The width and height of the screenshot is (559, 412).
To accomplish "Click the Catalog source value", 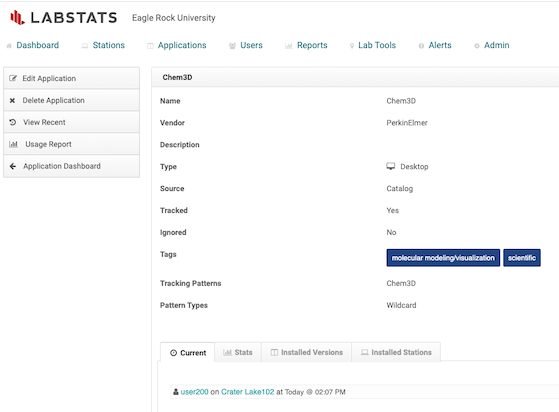I will pyautogui.click(x=400, y=189).
